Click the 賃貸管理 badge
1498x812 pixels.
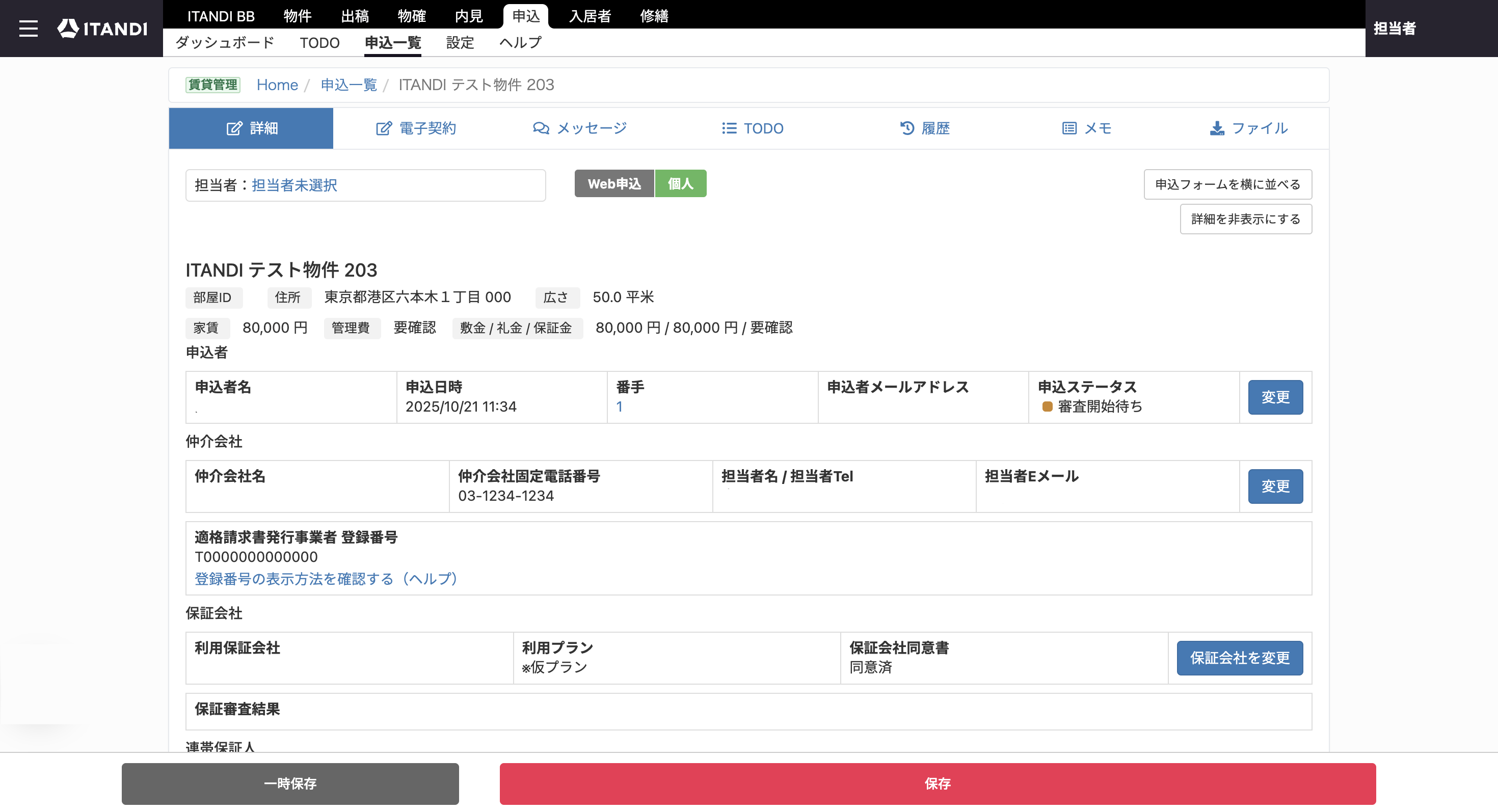tap(213, 85)
